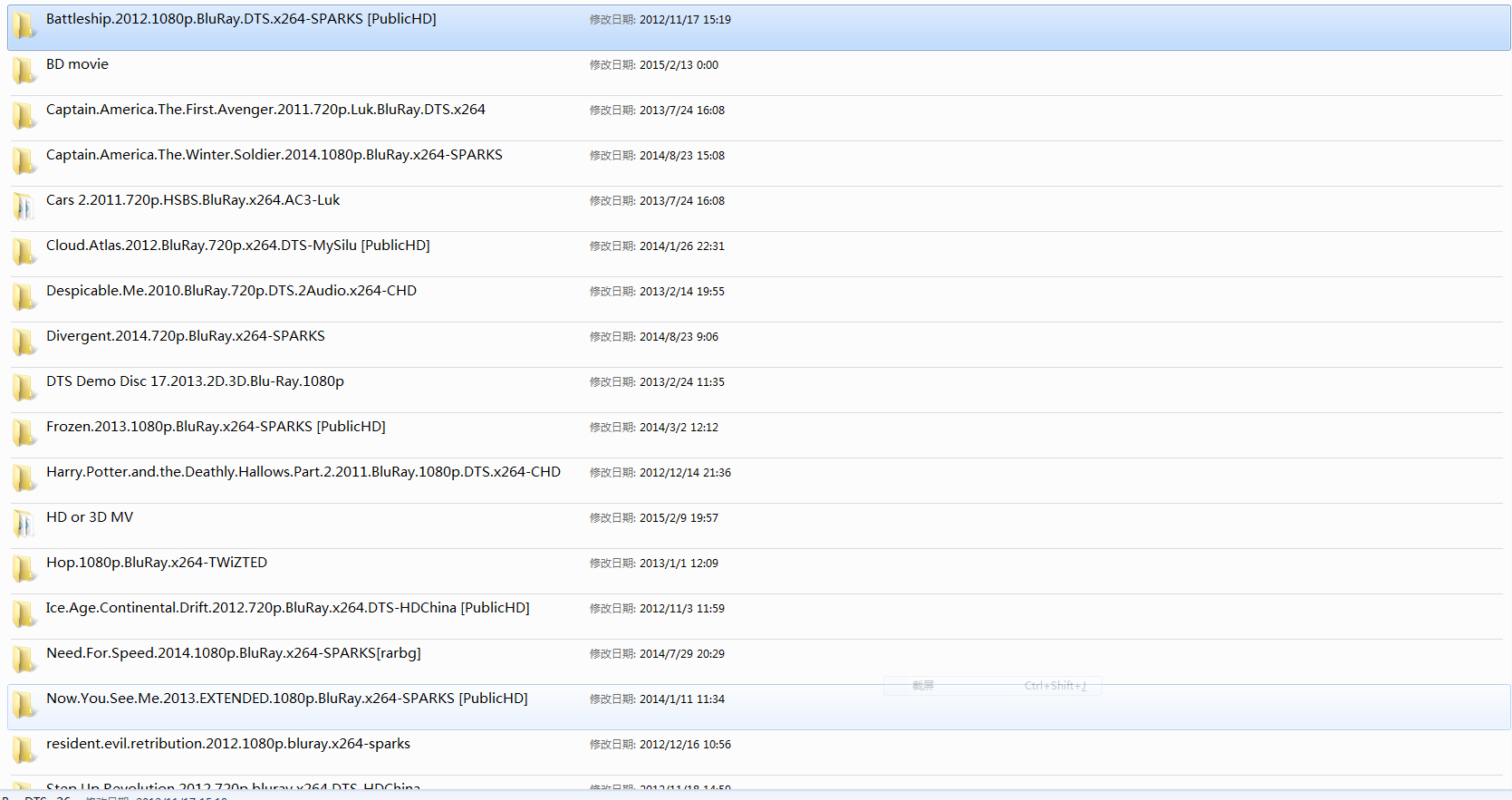Select name 'Despicable.Me.2010.BluRay.720p.DTS.2Audio.x264-CHD'
Screen dimensions: 1512x800
coord(231,291)
